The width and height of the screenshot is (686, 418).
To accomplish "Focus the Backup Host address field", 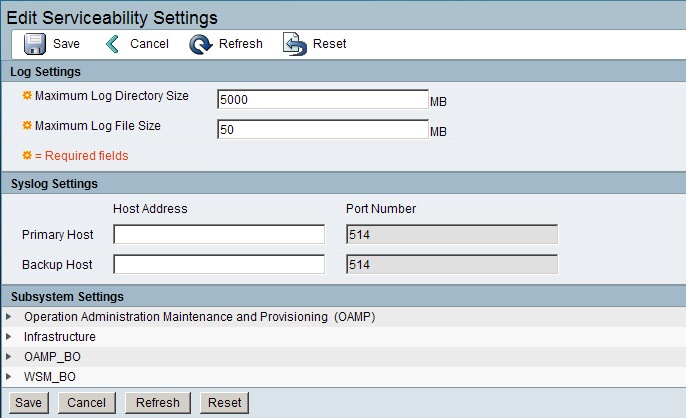I will click(x=219, y=265).
